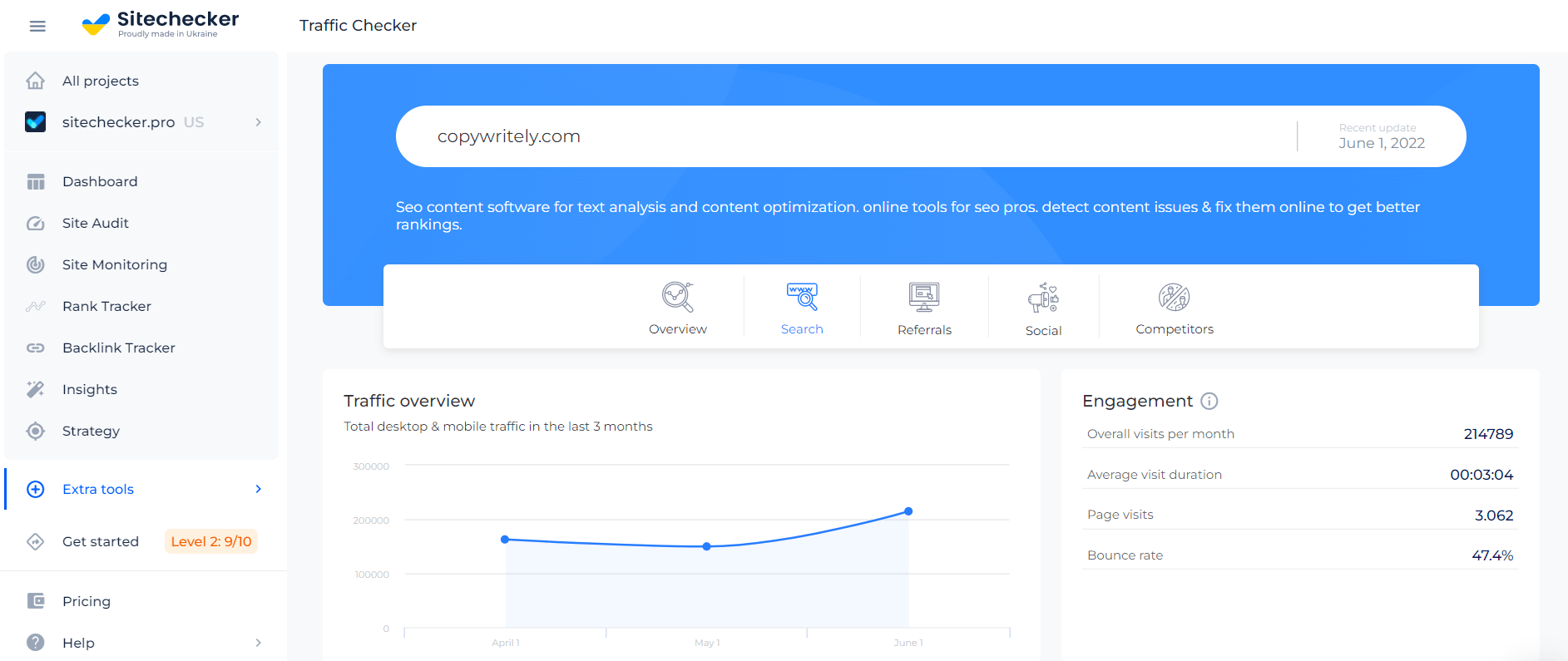The width and height of the screenshot is (1568, 661).
Task: Click the Overview magnifier icon
Action: coord(678,297)
